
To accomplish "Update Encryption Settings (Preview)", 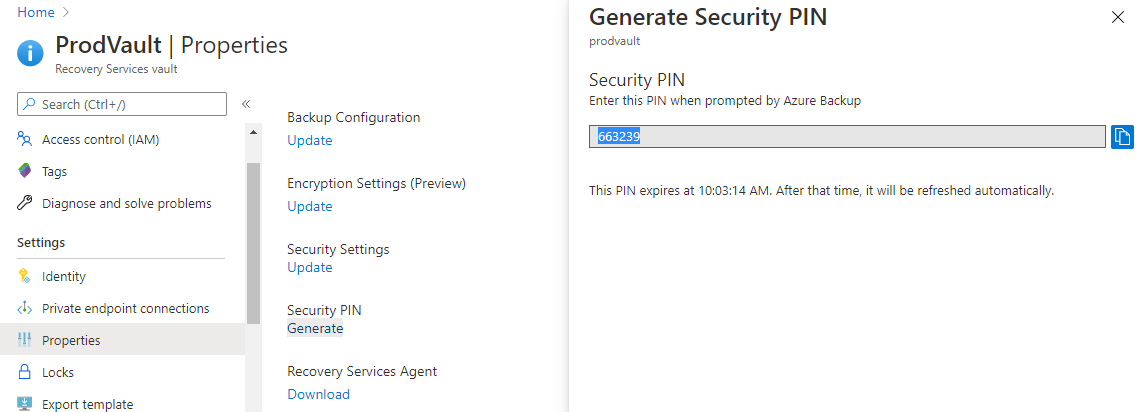I will [x=309, y=206].
